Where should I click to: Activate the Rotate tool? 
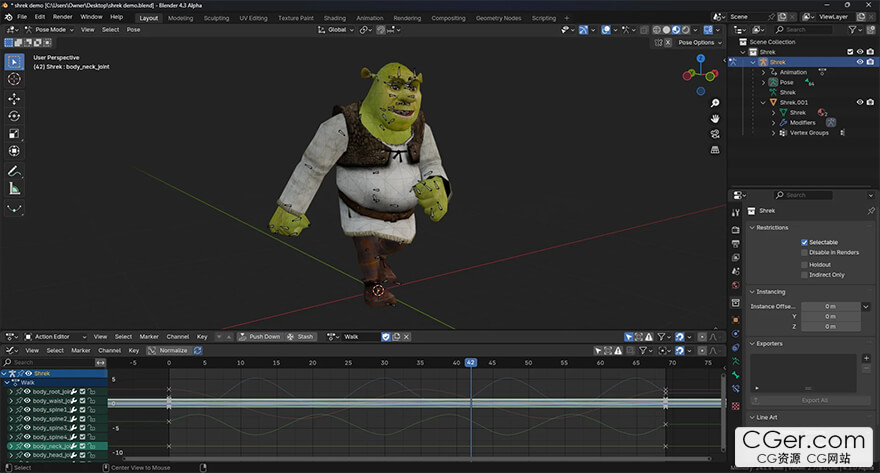pos(14,116)
